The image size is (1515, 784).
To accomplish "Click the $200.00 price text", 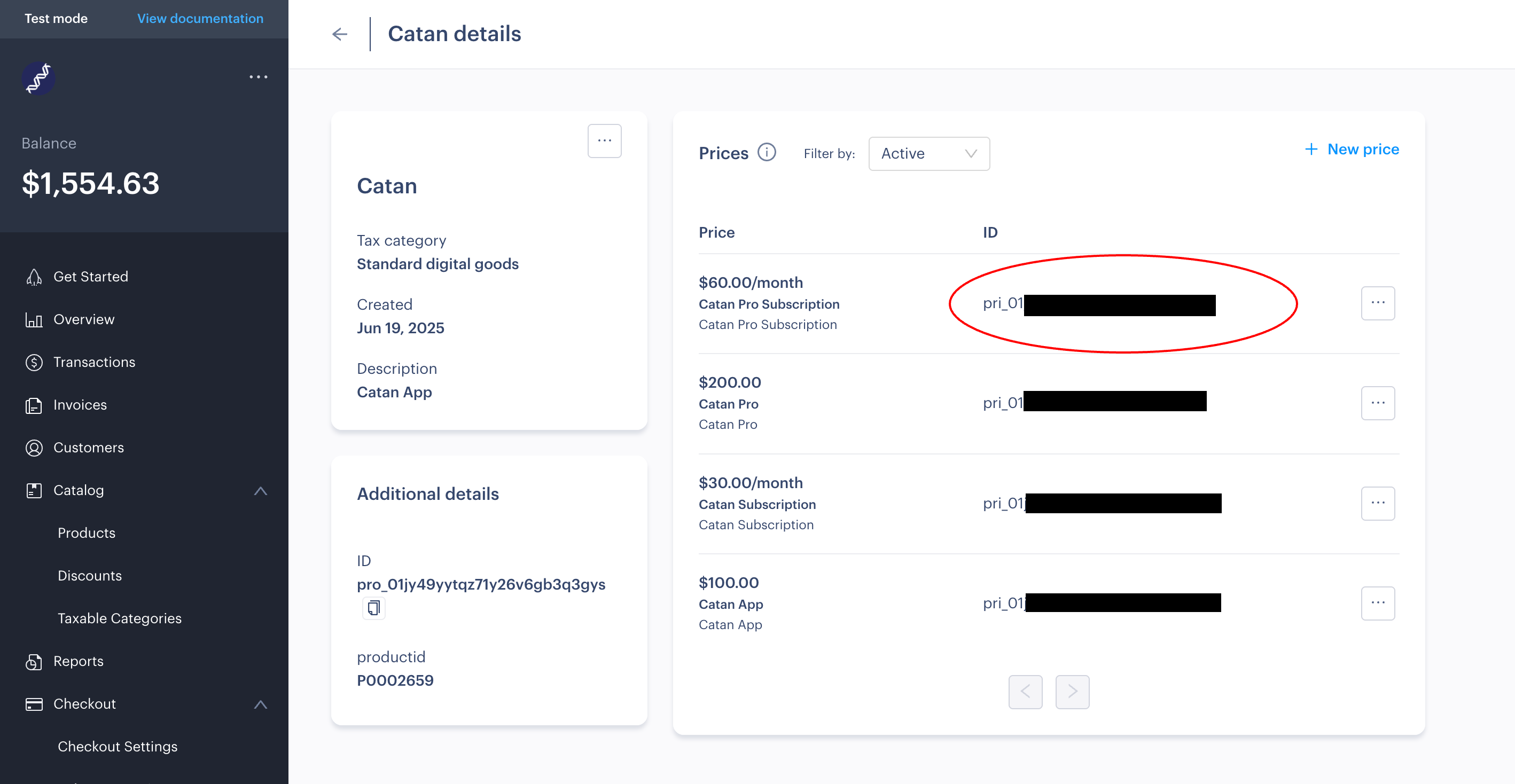I will click(x=730, y=383).
